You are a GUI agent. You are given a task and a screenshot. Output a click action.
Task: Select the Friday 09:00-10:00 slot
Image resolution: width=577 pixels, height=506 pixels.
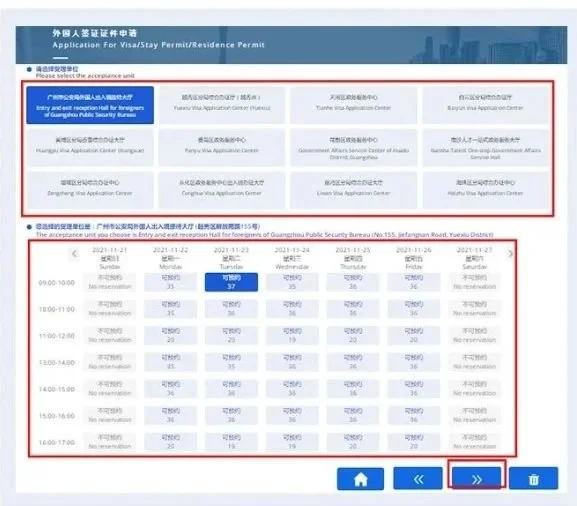[414, 282]
